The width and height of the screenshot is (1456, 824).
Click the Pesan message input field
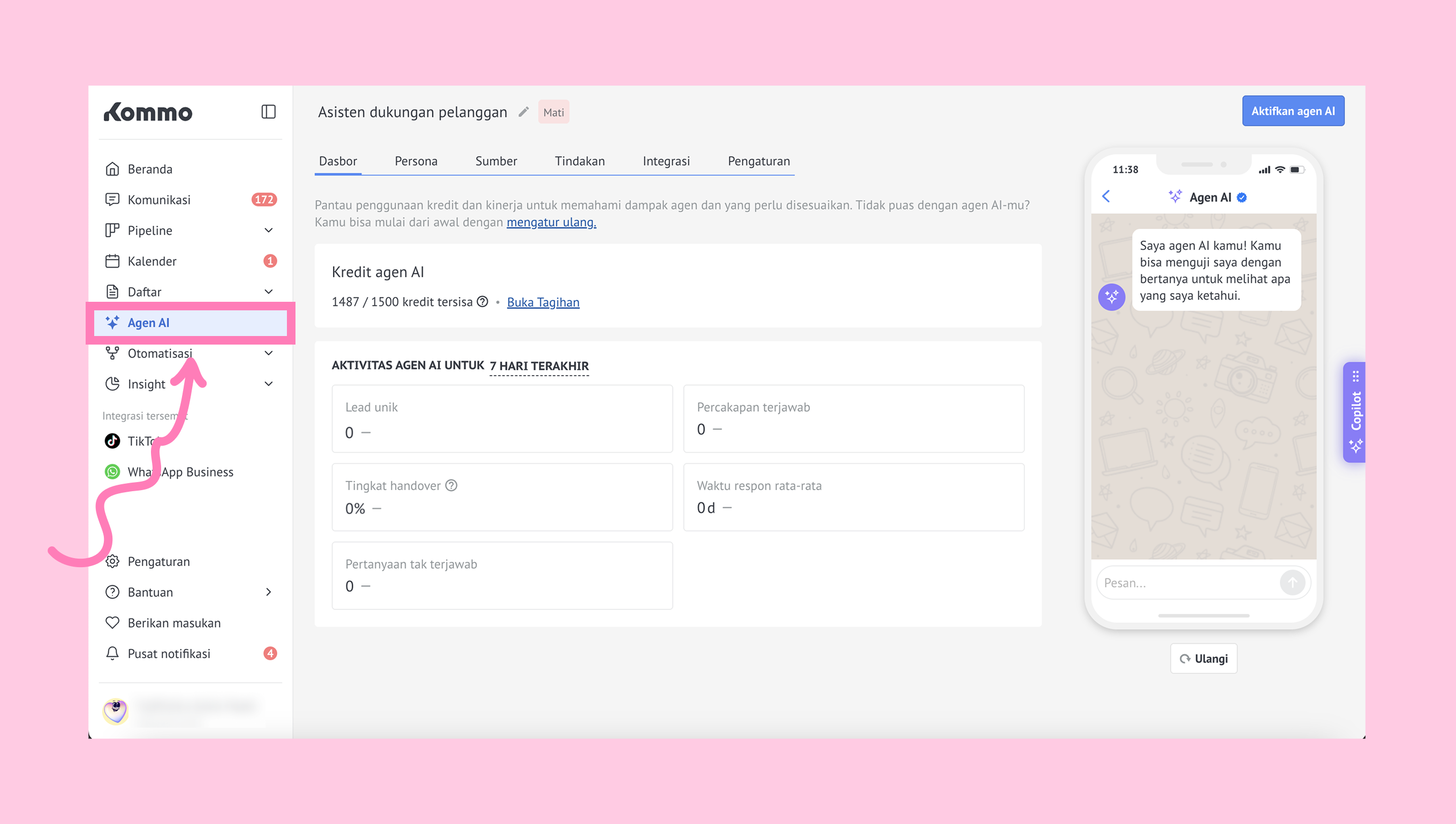1186,582
